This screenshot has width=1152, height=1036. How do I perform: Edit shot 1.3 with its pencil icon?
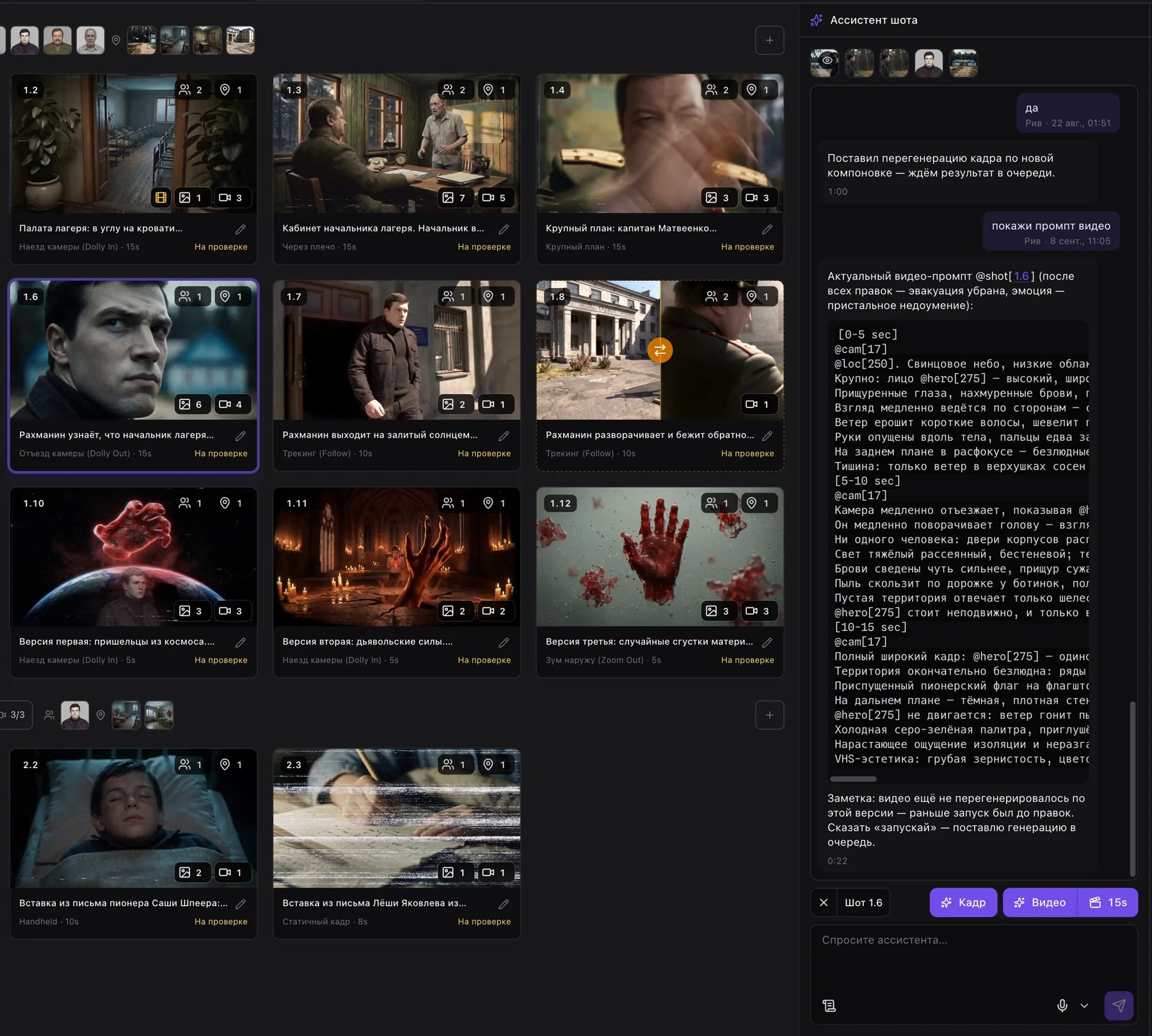(504, 229)
